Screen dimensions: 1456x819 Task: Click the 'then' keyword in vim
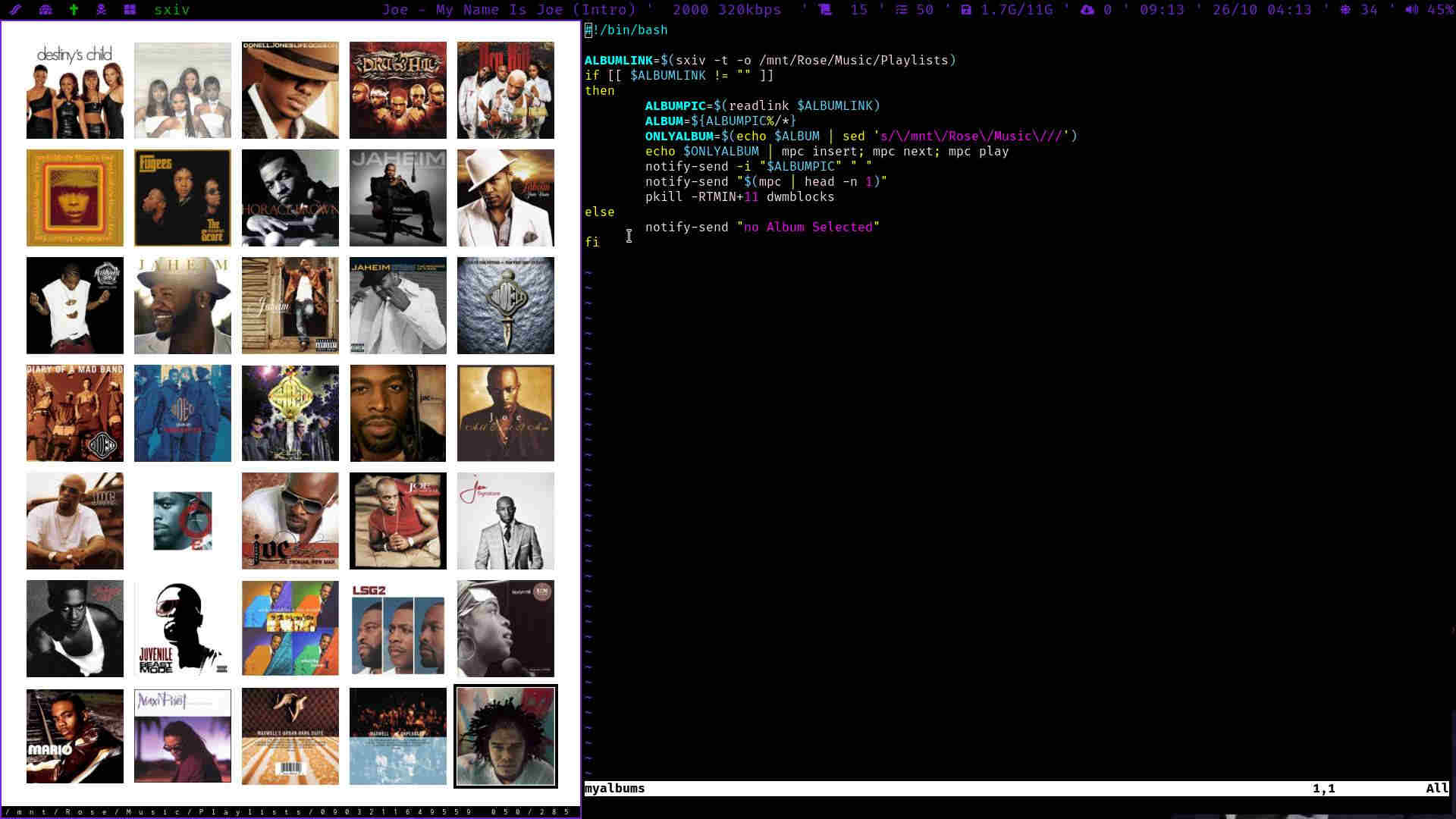600,90
